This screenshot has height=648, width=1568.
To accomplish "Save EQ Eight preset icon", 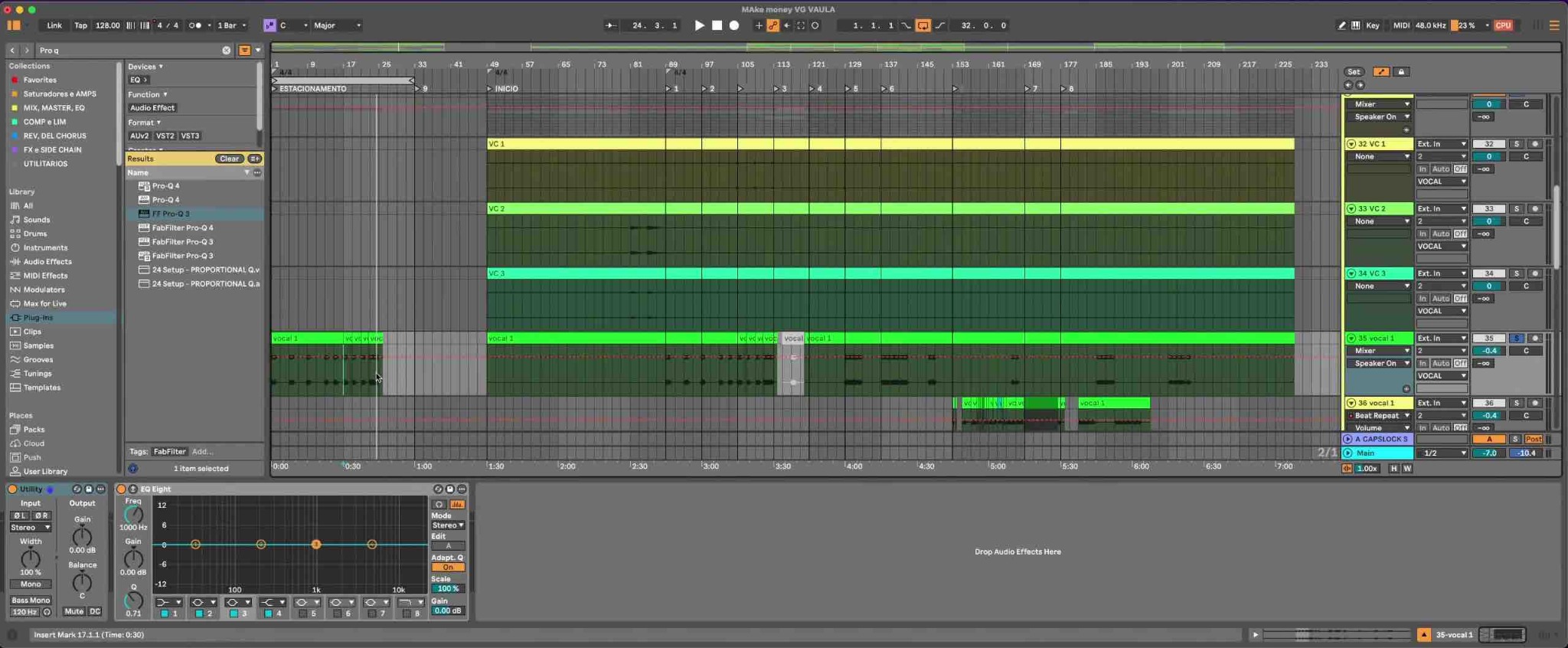I will point(450,489).
